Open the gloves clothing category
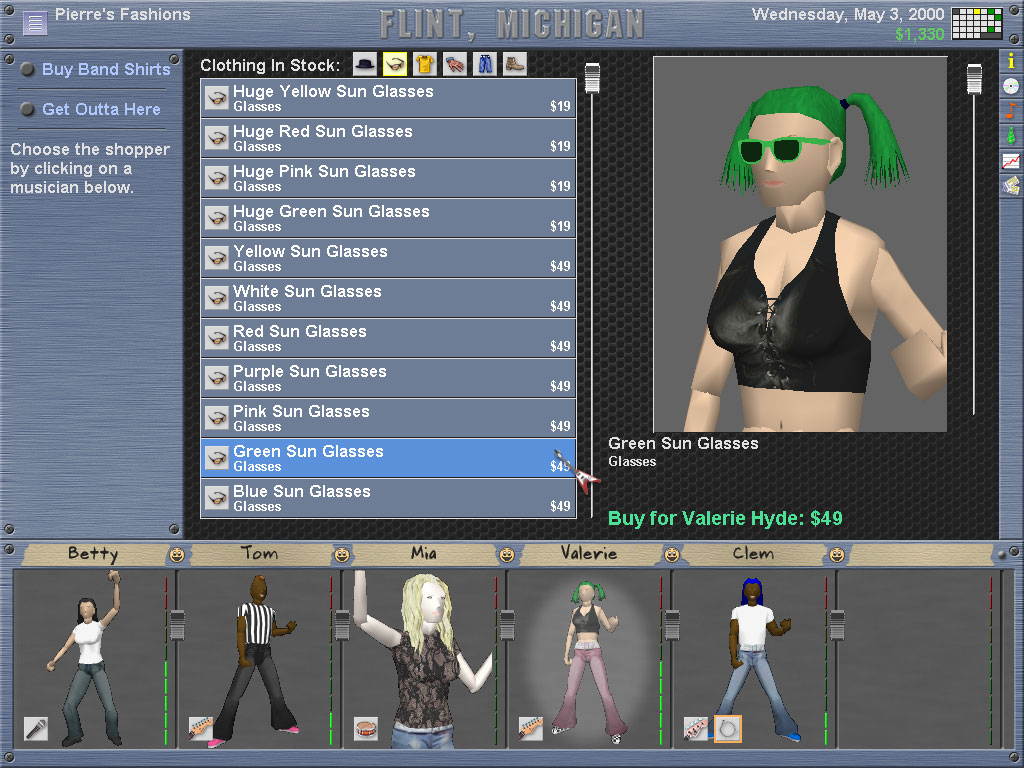 pos(455,65)
